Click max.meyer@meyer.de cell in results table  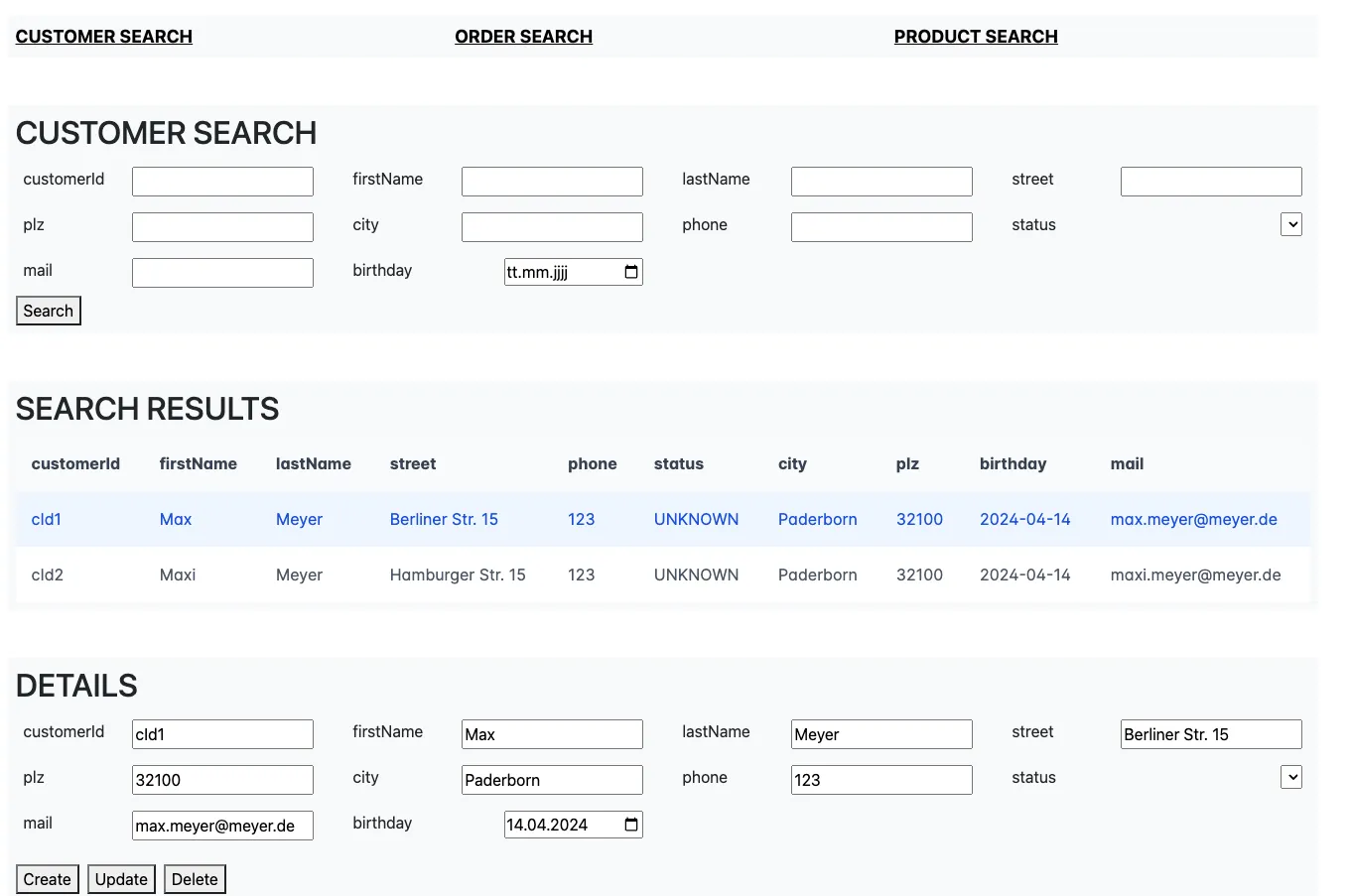(1193, 519)
